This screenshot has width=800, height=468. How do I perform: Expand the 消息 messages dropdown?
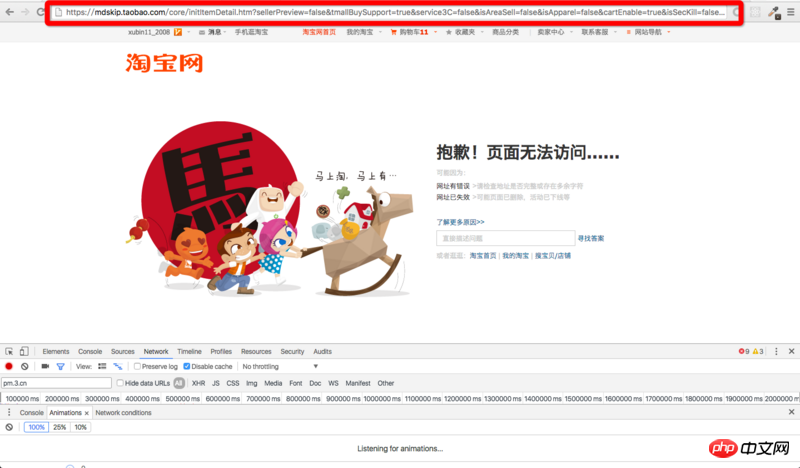pos(226,32)
